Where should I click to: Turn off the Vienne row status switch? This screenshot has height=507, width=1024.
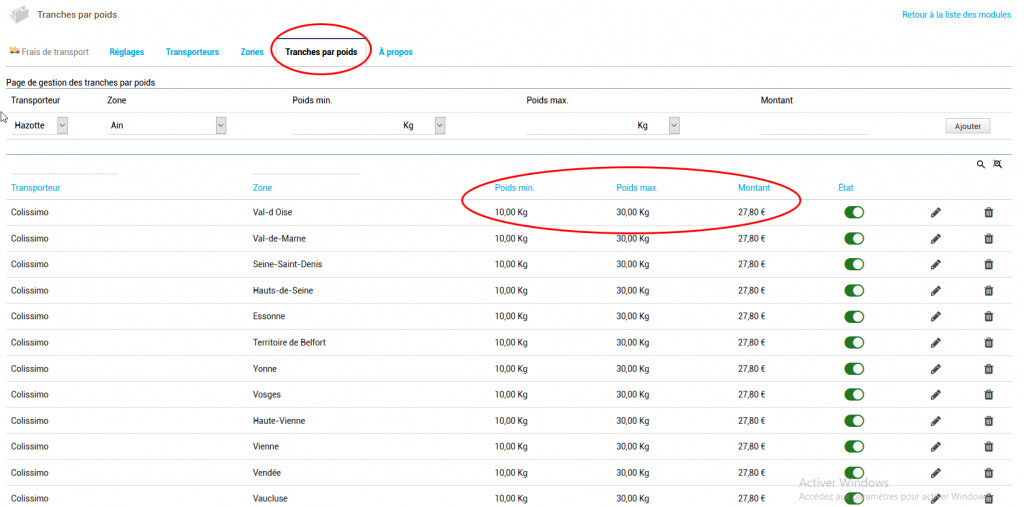click(854, 446)
